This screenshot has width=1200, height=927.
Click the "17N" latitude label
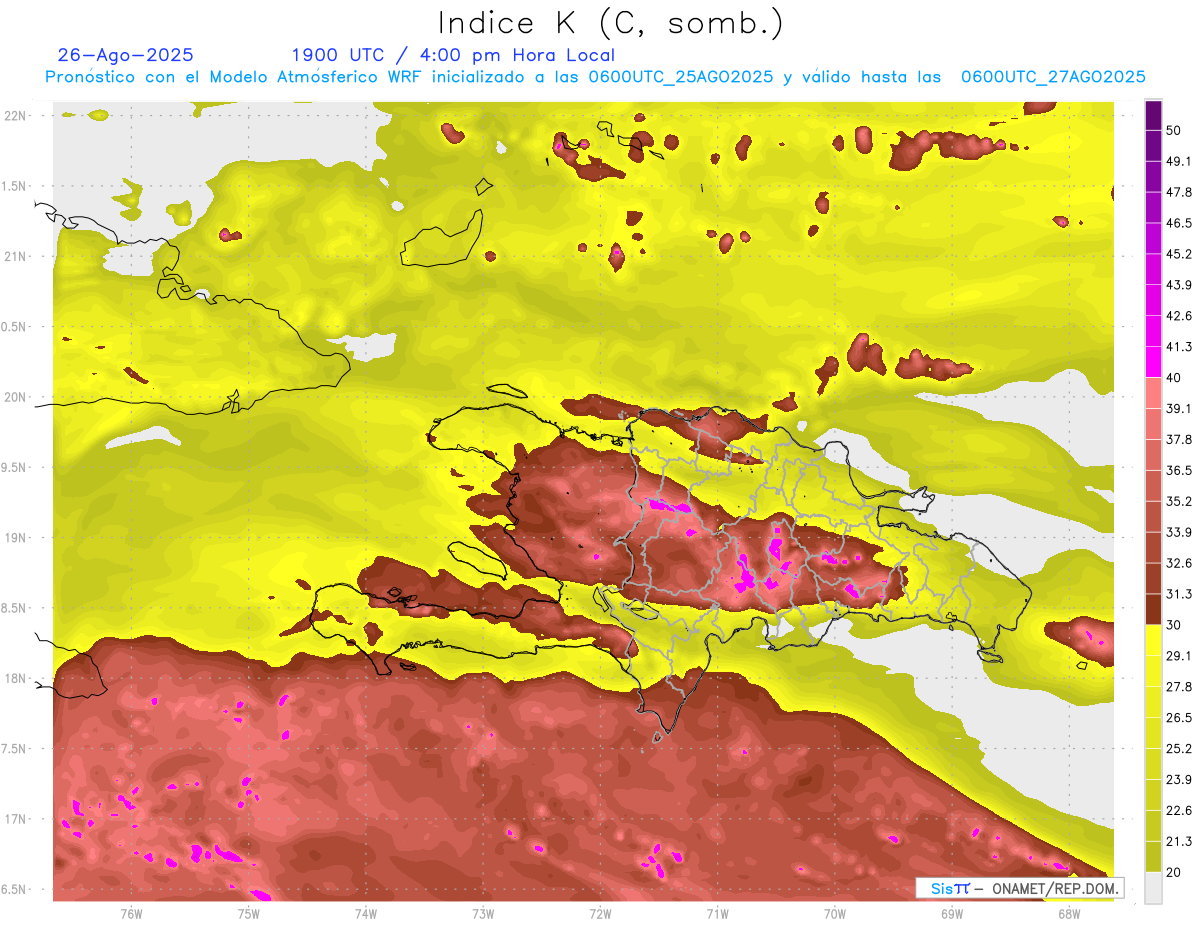(x=15, y=819)
